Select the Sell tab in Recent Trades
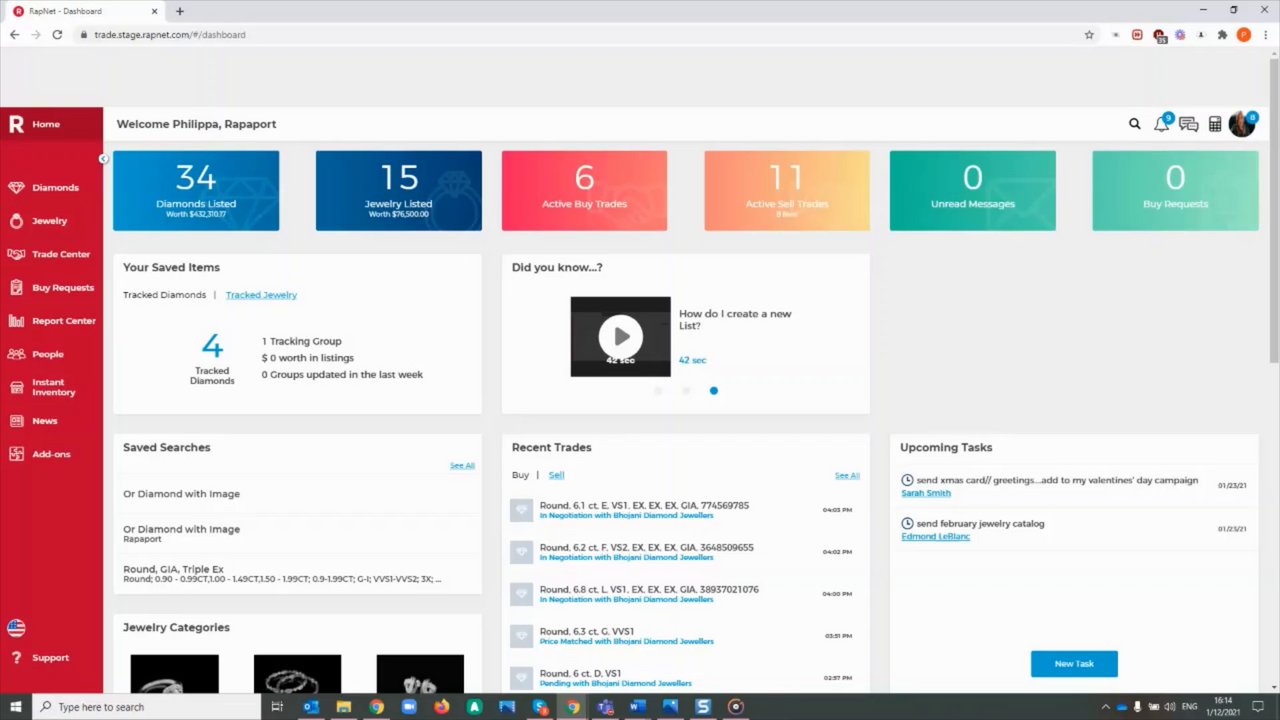The height and width of the screenshot is (720, 1280). click(556, 475)
